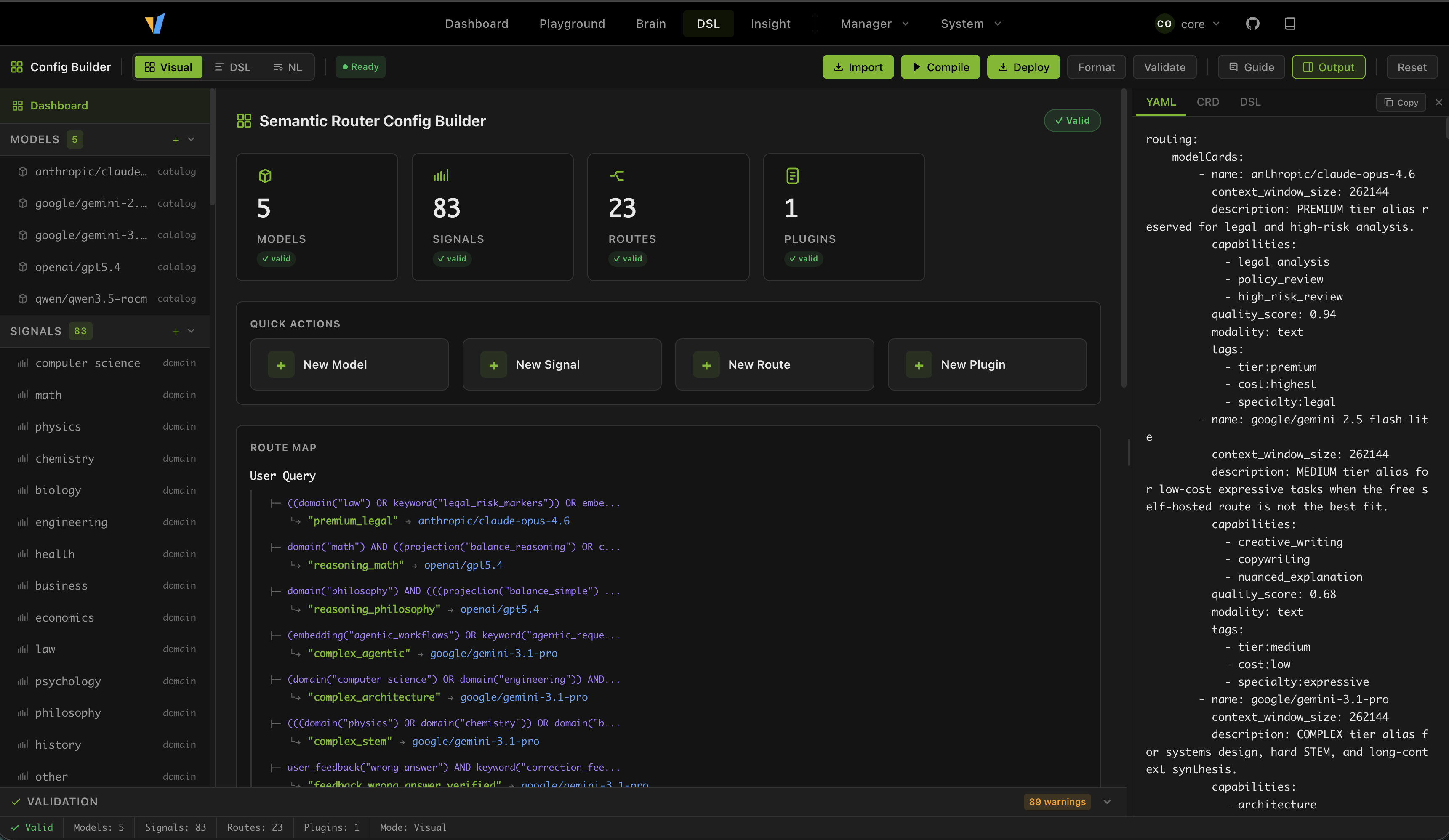Screen dimensions: 1449x840
Task: Click the documentation book icon in header
Action: (1290, 24)
